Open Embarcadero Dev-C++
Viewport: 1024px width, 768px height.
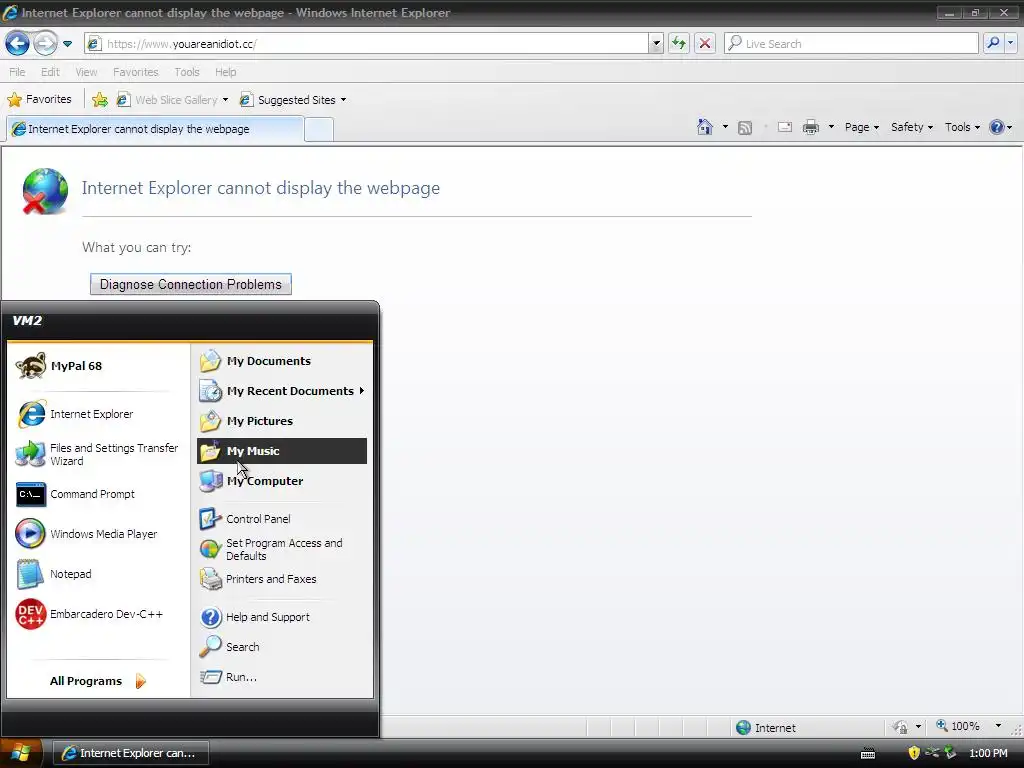(98, 614)
